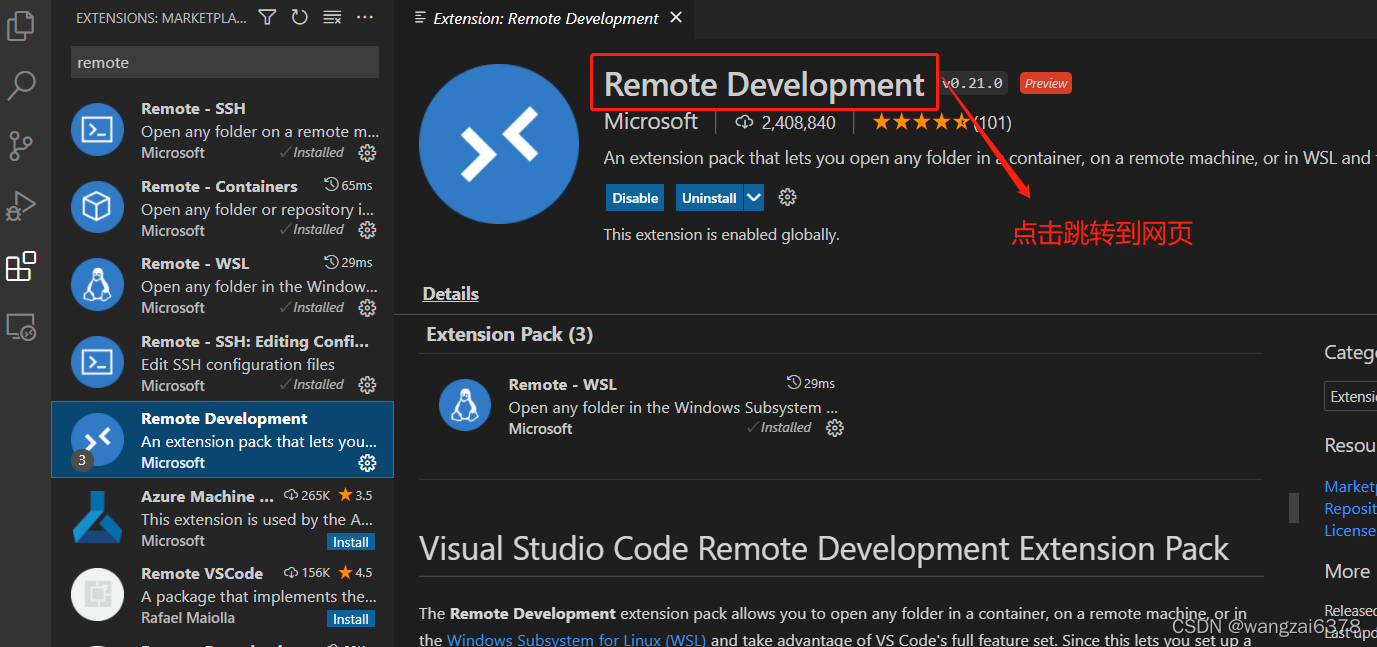Screen dimensions: 1377x647
Task: Refresh the extensions marketplace list
Action: [x=299, y=17]
